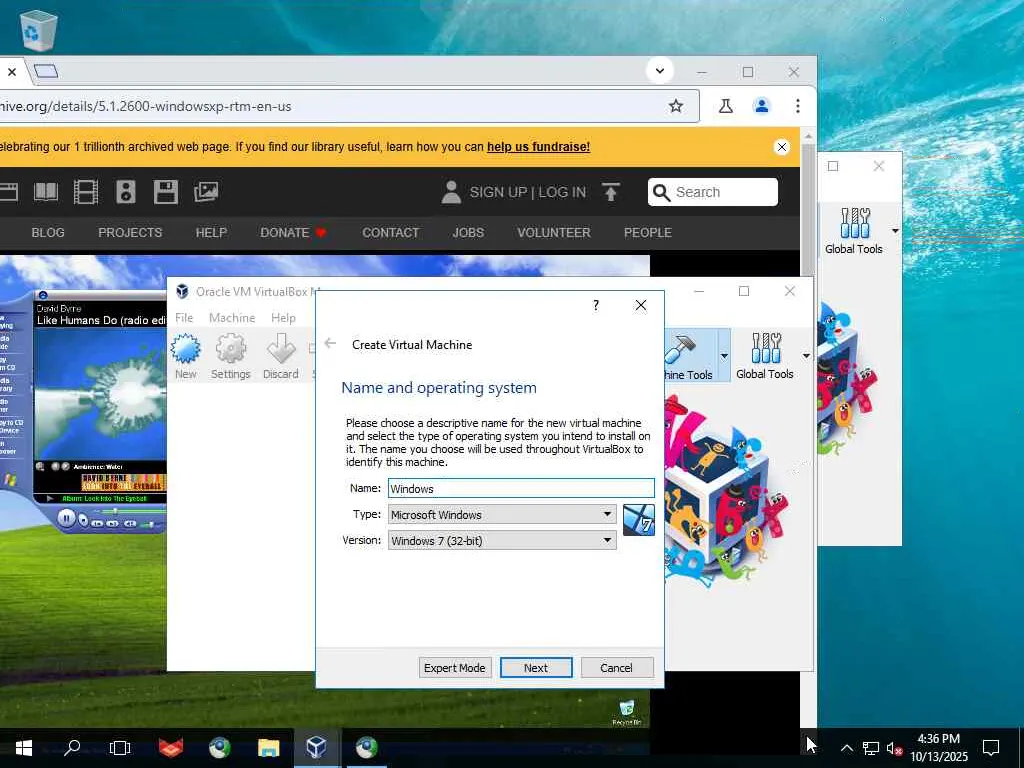Click the Windows 7 OS type icon
Screen dimensions: 1024x768
point(638,520)
